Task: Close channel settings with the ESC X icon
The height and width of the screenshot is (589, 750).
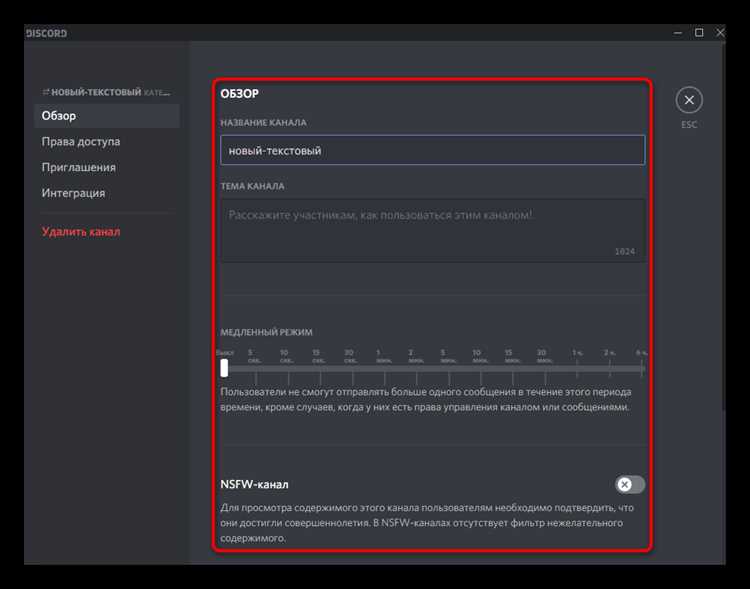Action: (x=689, y=100)
